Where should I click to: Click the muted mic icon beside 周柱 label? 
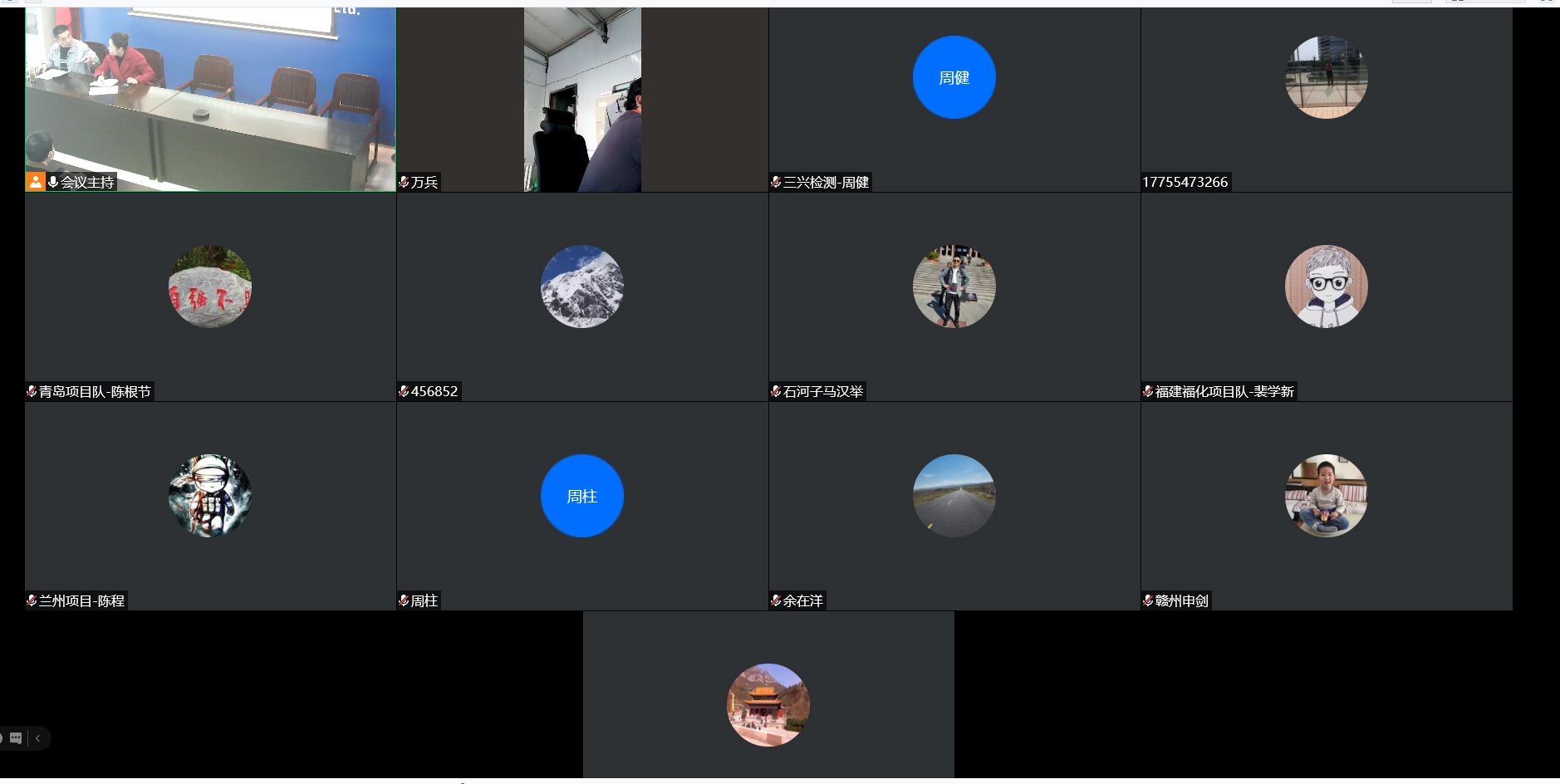pos(404,600)
